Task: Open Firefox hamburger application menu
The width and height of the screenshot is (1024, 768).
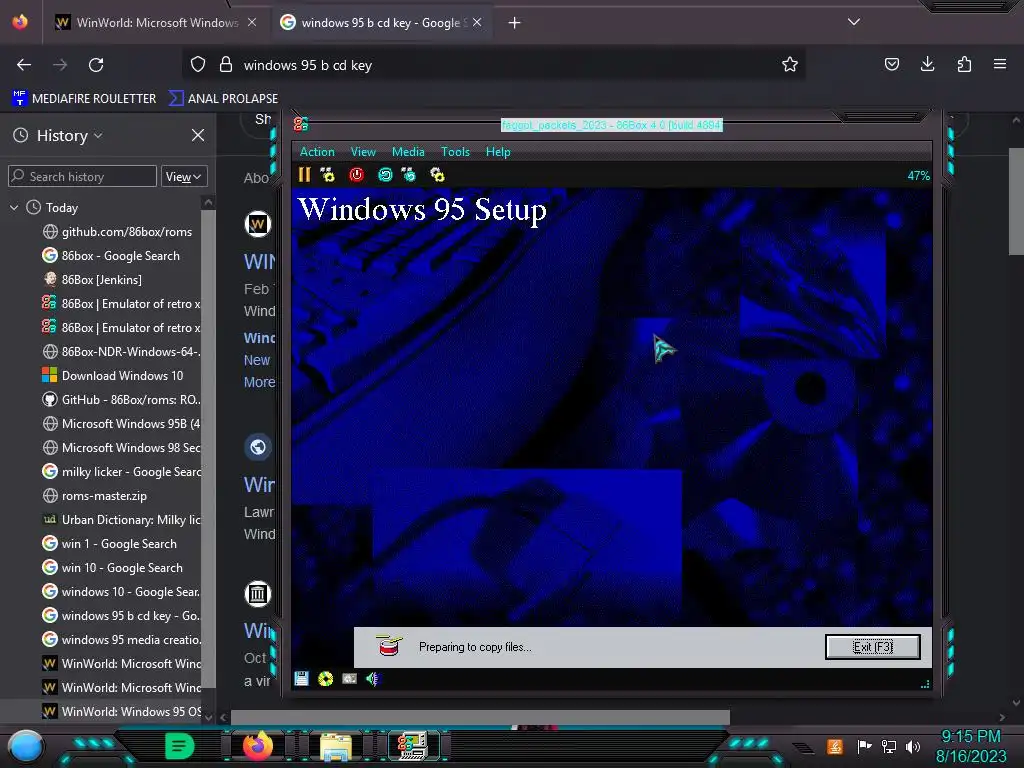Action: 1000,64
